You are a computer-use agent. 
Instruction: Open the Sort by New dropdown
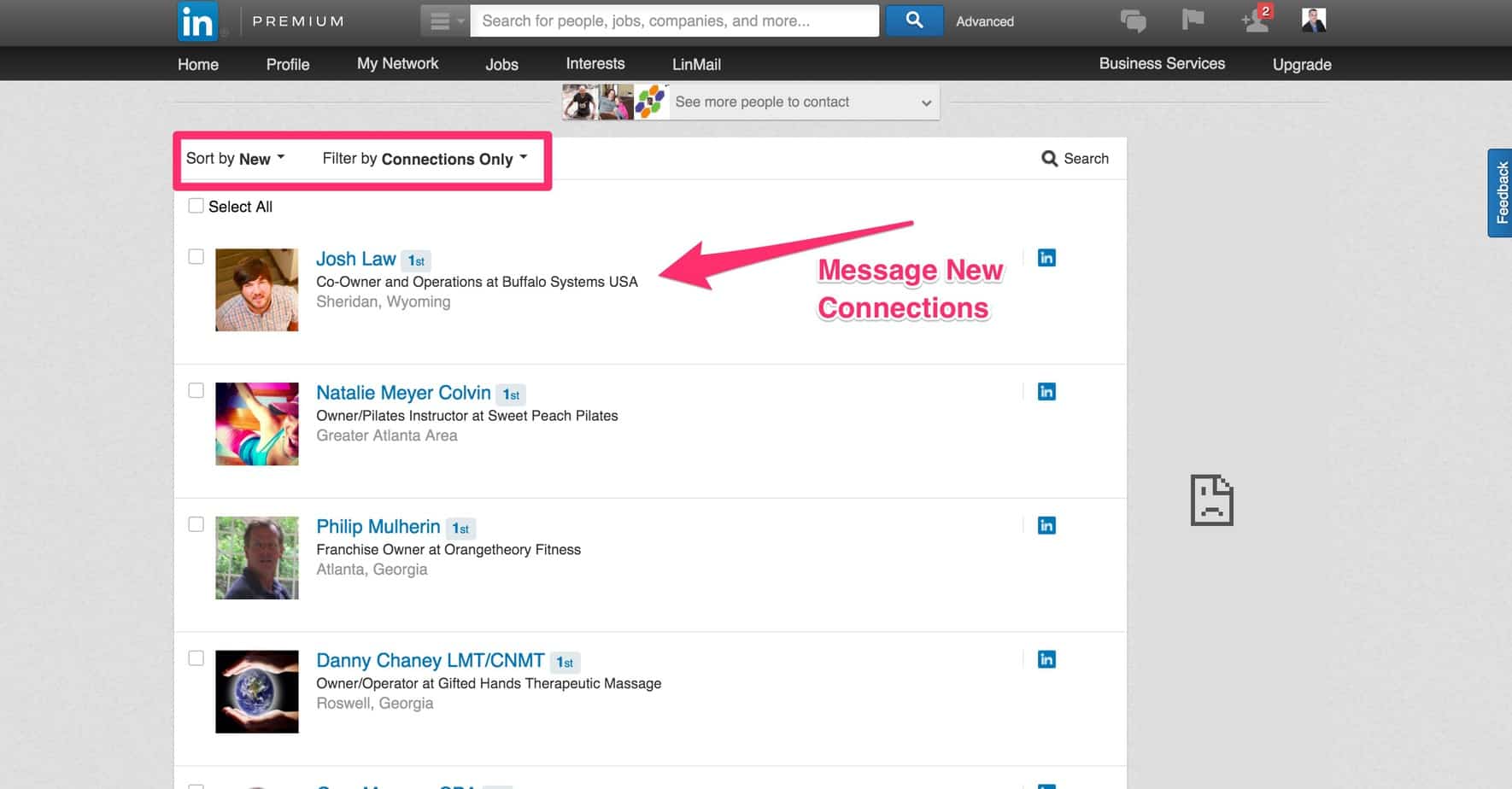[236, 159]
